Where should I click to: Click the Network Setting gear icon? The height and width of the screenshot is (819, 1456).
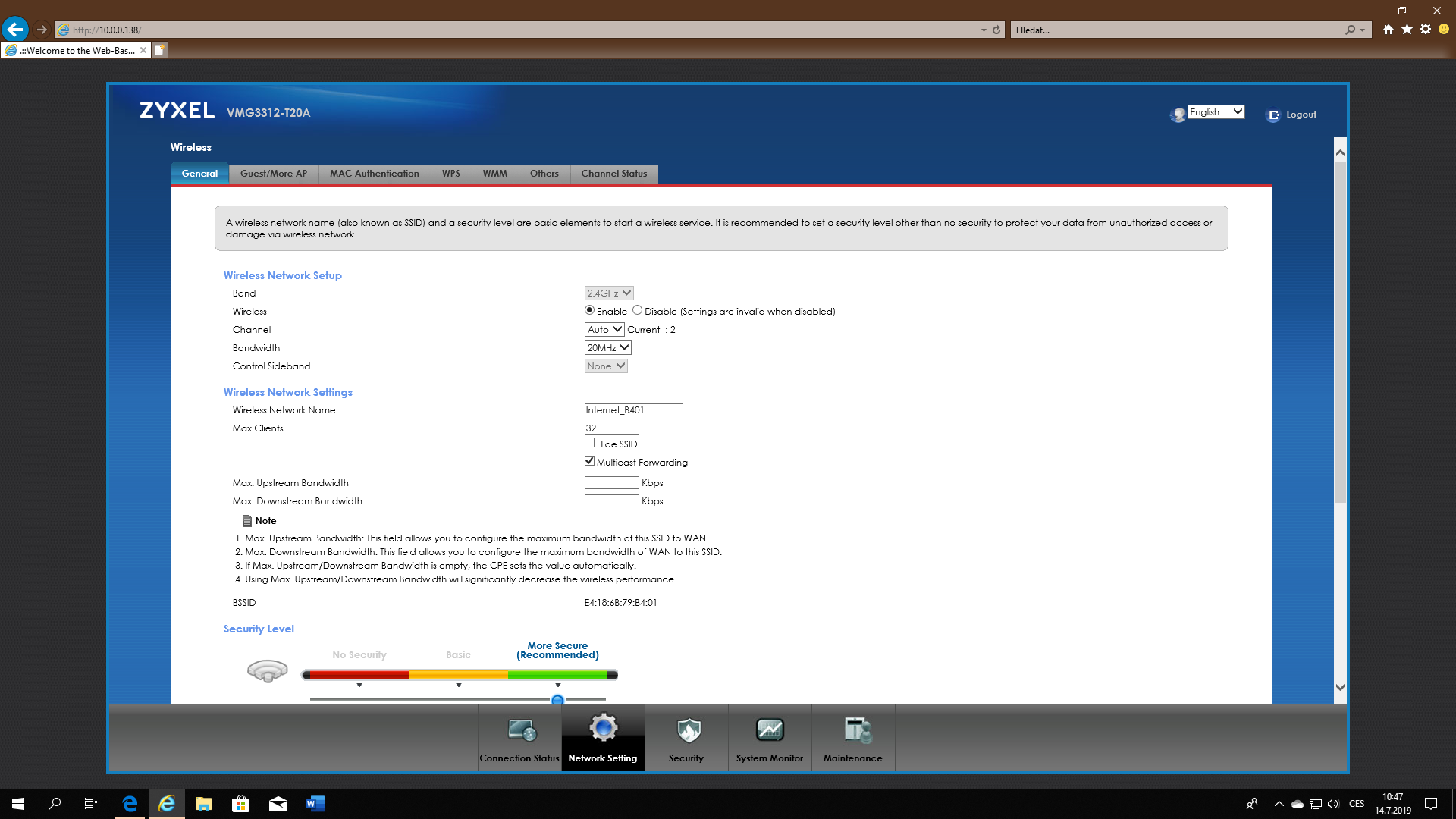click(603, 729)
